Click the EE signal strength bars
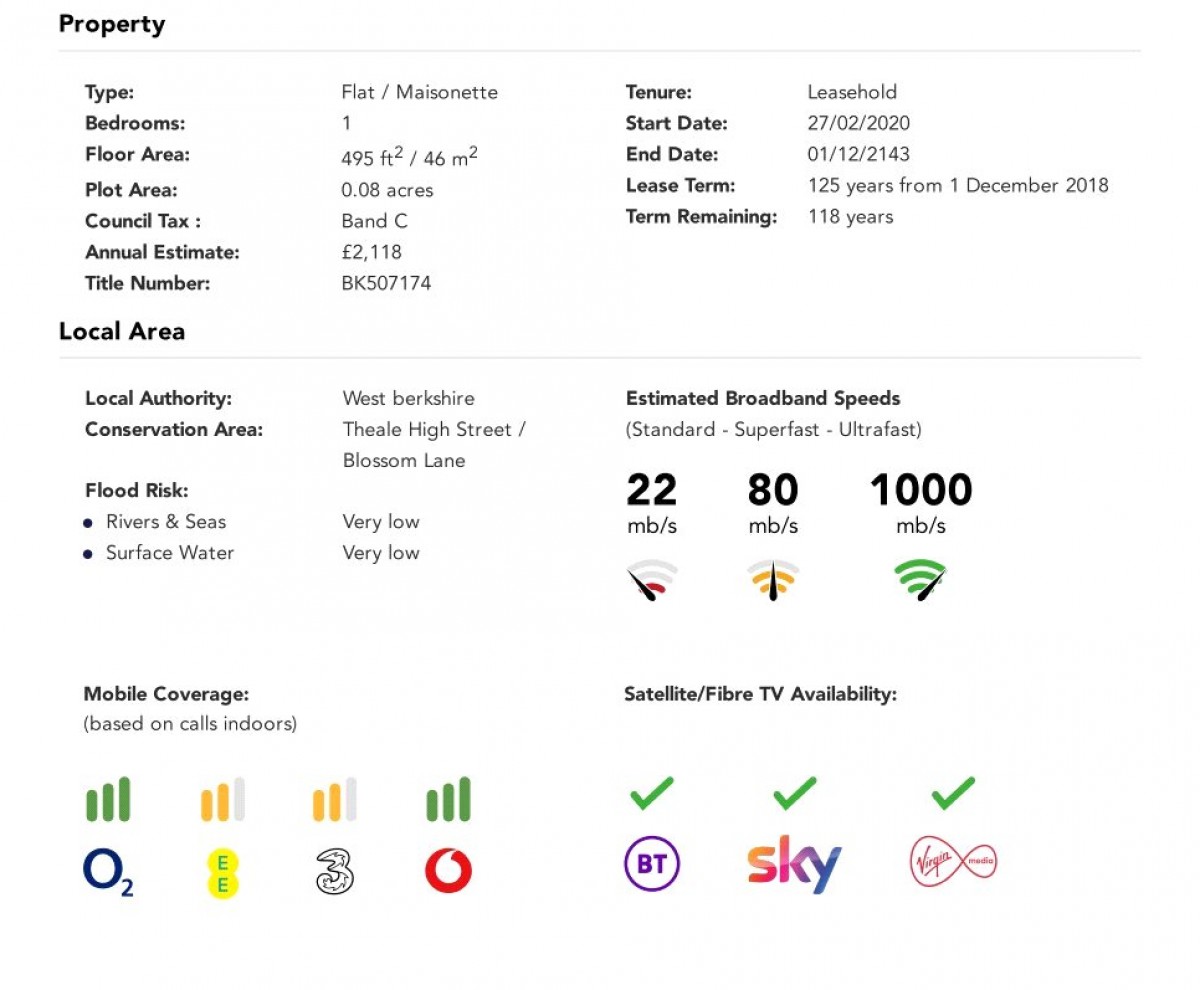 click(222, 800)
